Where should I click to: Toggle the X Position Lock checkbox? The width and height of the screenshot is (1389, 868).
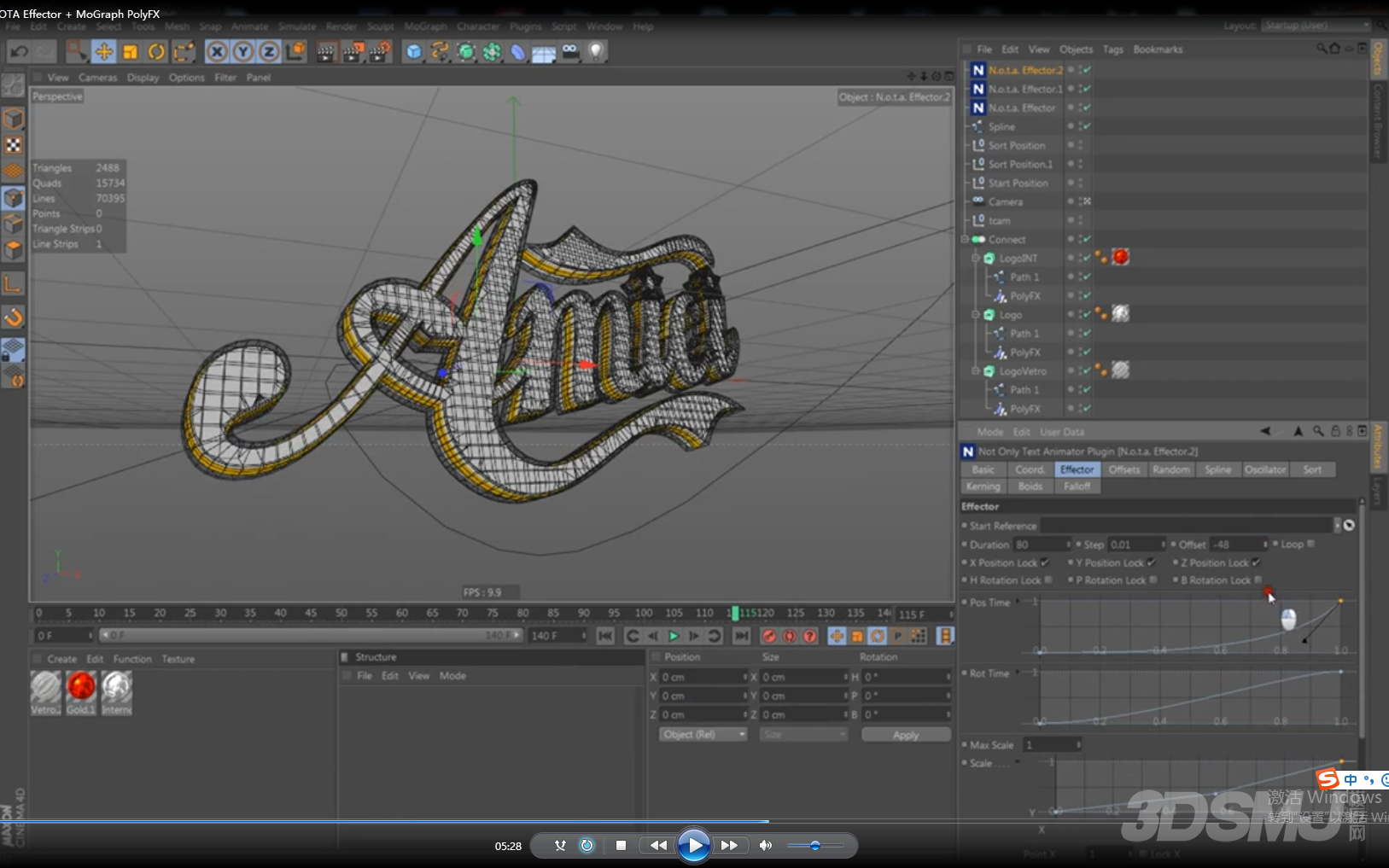(1045, 562)
